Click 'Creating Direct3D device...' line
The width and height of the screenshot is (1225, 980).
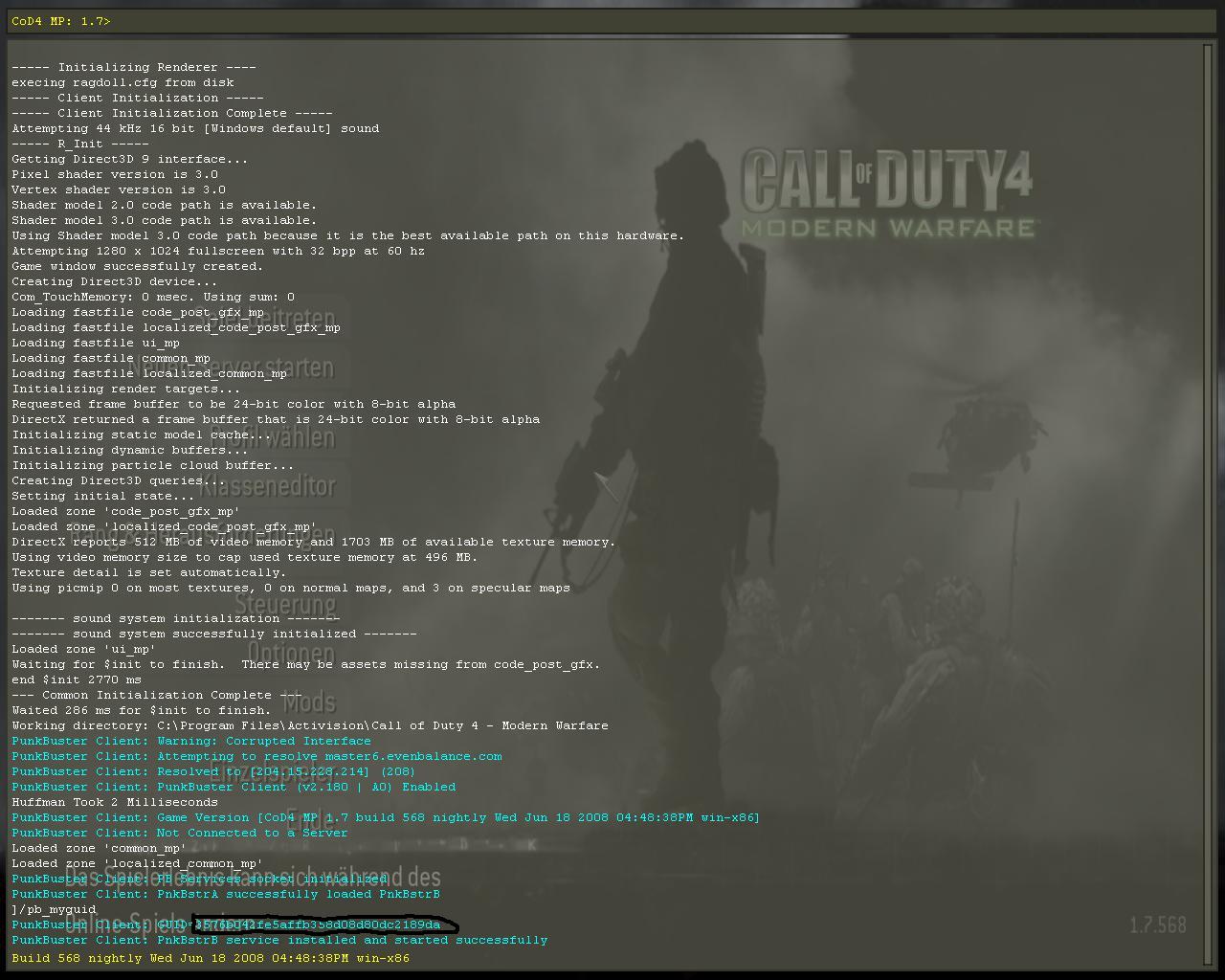tap(115, 281)
